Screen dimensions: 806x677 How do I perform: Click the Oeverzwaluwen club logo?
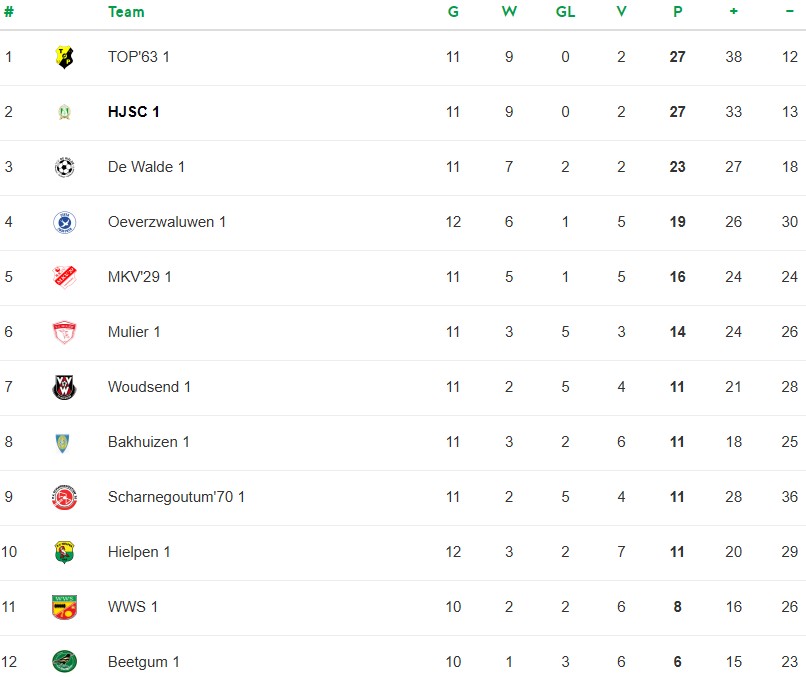pos(64,222)
